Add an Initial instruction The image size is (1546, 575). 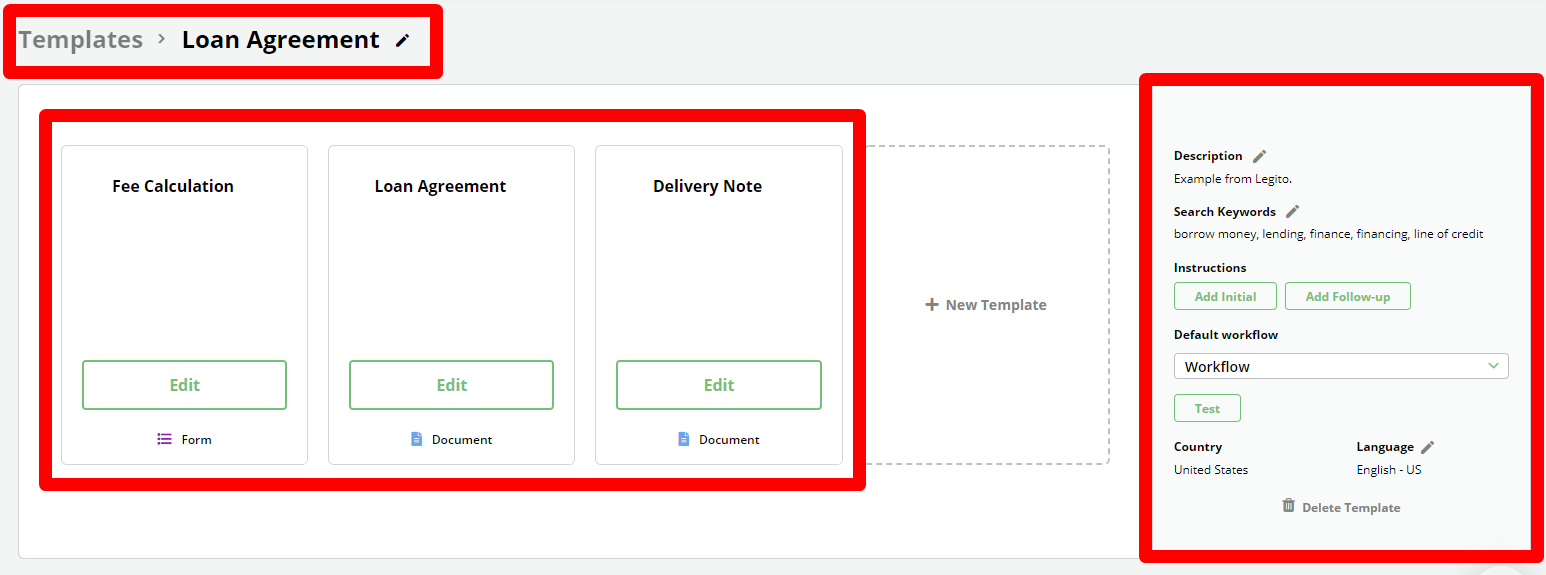tap(1225, 296)
